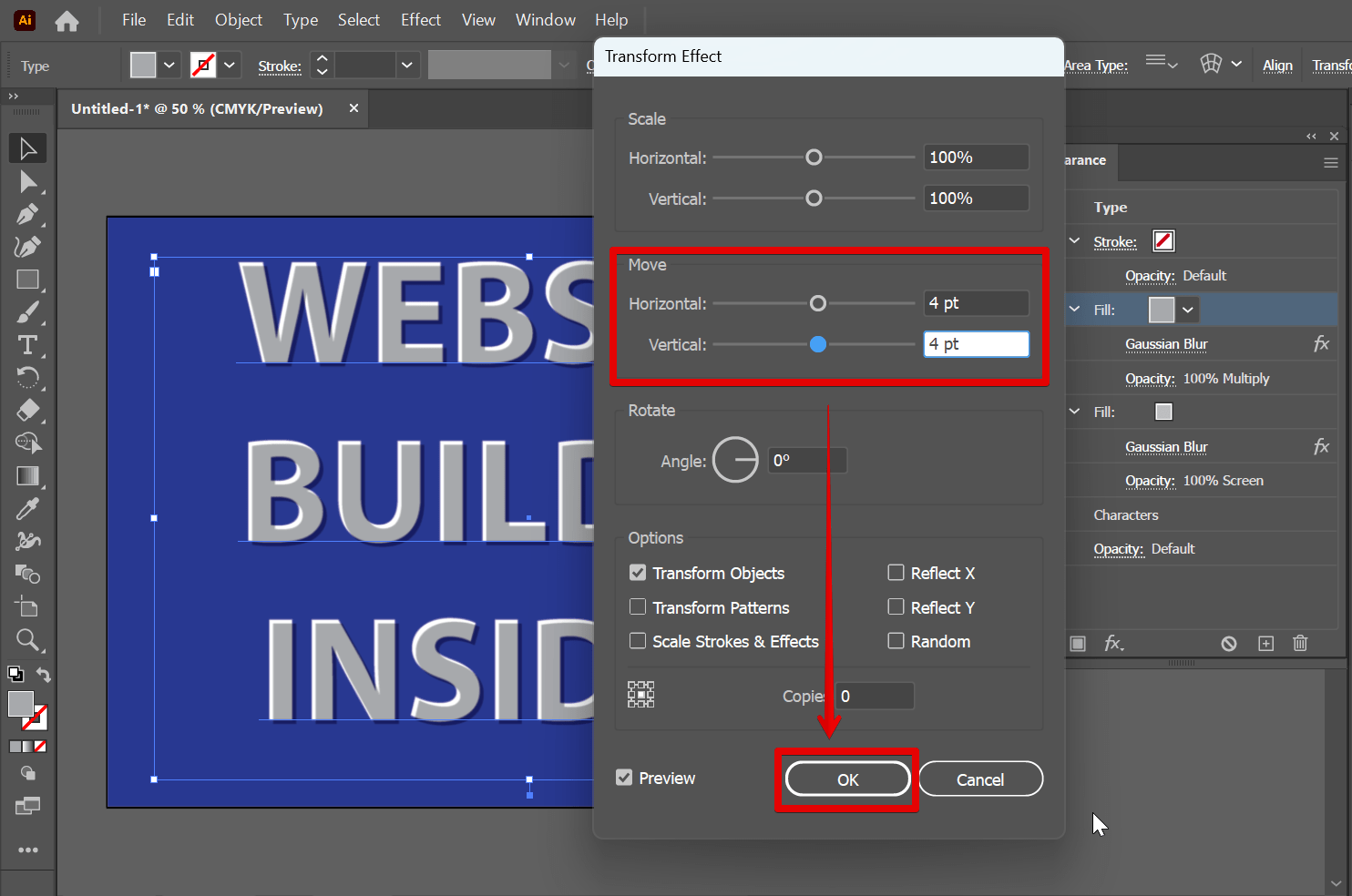Open the Gaussian Blur effect settings
1352x896 pixels.
[1166, 344]
